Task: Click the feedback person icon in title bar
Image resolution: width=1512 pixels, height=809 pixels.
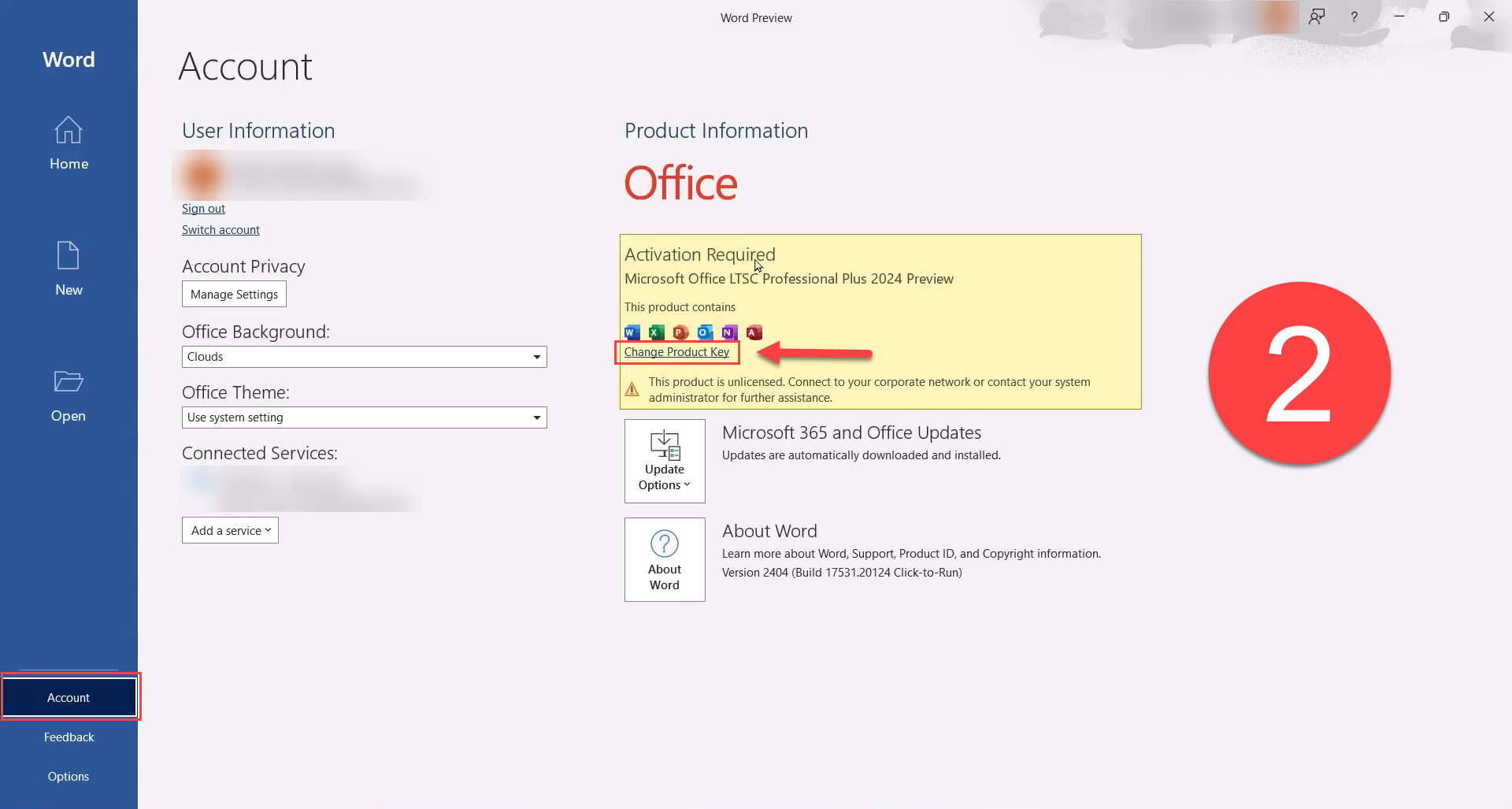Action: pos(1316,17)
